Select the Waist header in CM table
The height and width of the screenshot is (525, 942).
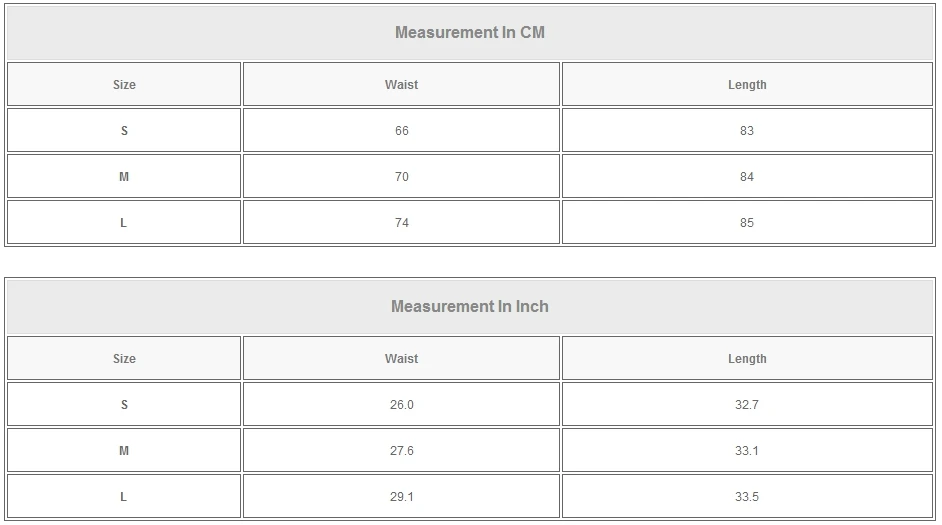click(401, 85)
